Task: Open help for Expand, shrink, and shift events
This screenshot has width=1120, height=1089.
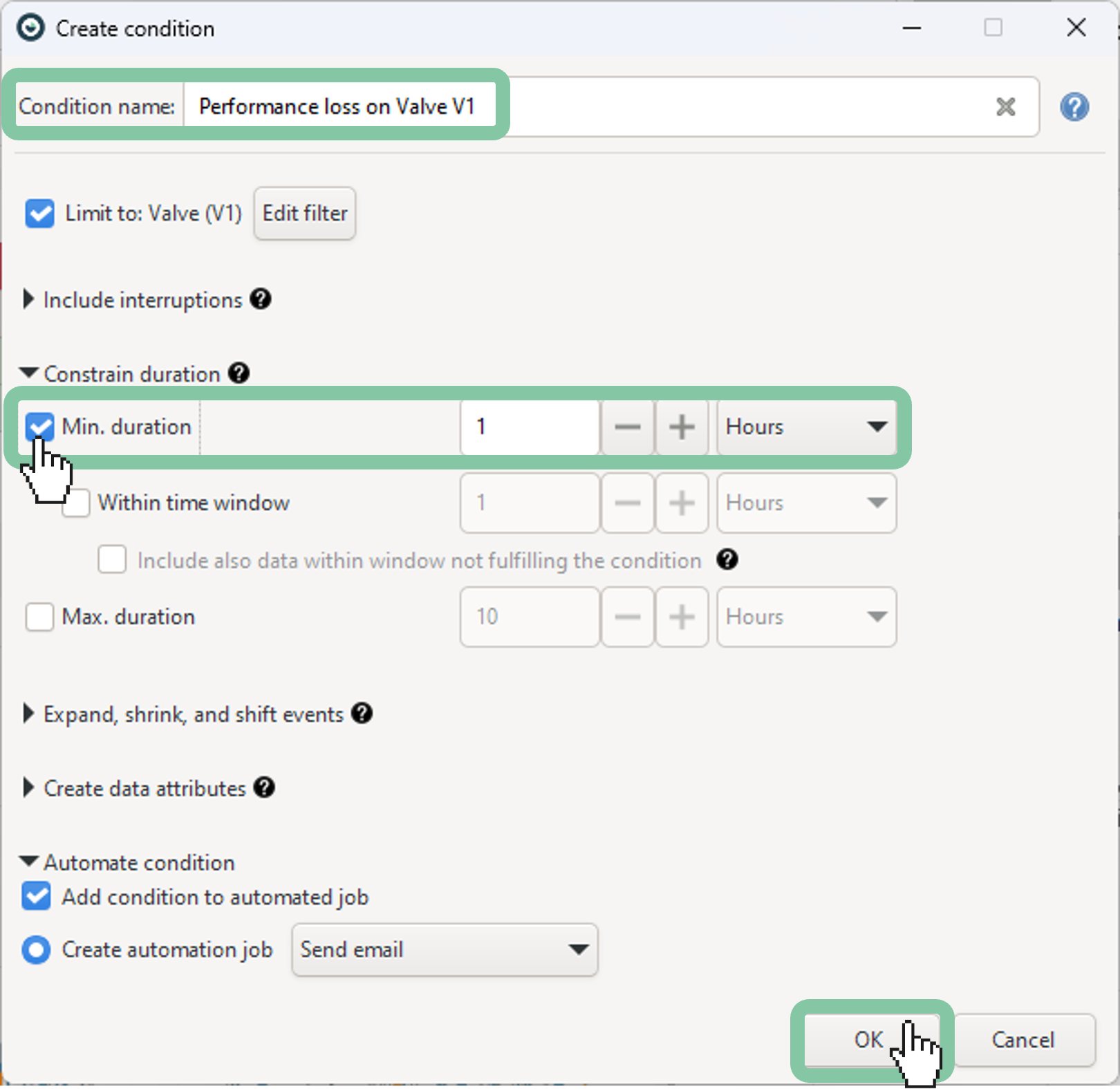Action: [362, 714]
